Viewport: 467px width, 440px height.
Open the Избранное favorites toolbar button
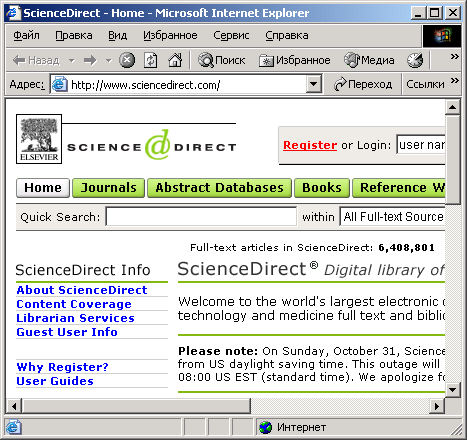click(x=295, y=60)
